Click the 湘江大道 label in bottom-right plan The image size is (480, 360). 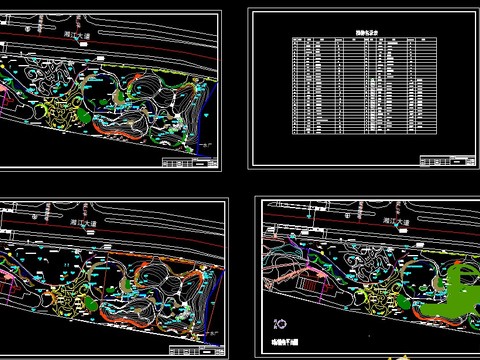pos(396,221)
